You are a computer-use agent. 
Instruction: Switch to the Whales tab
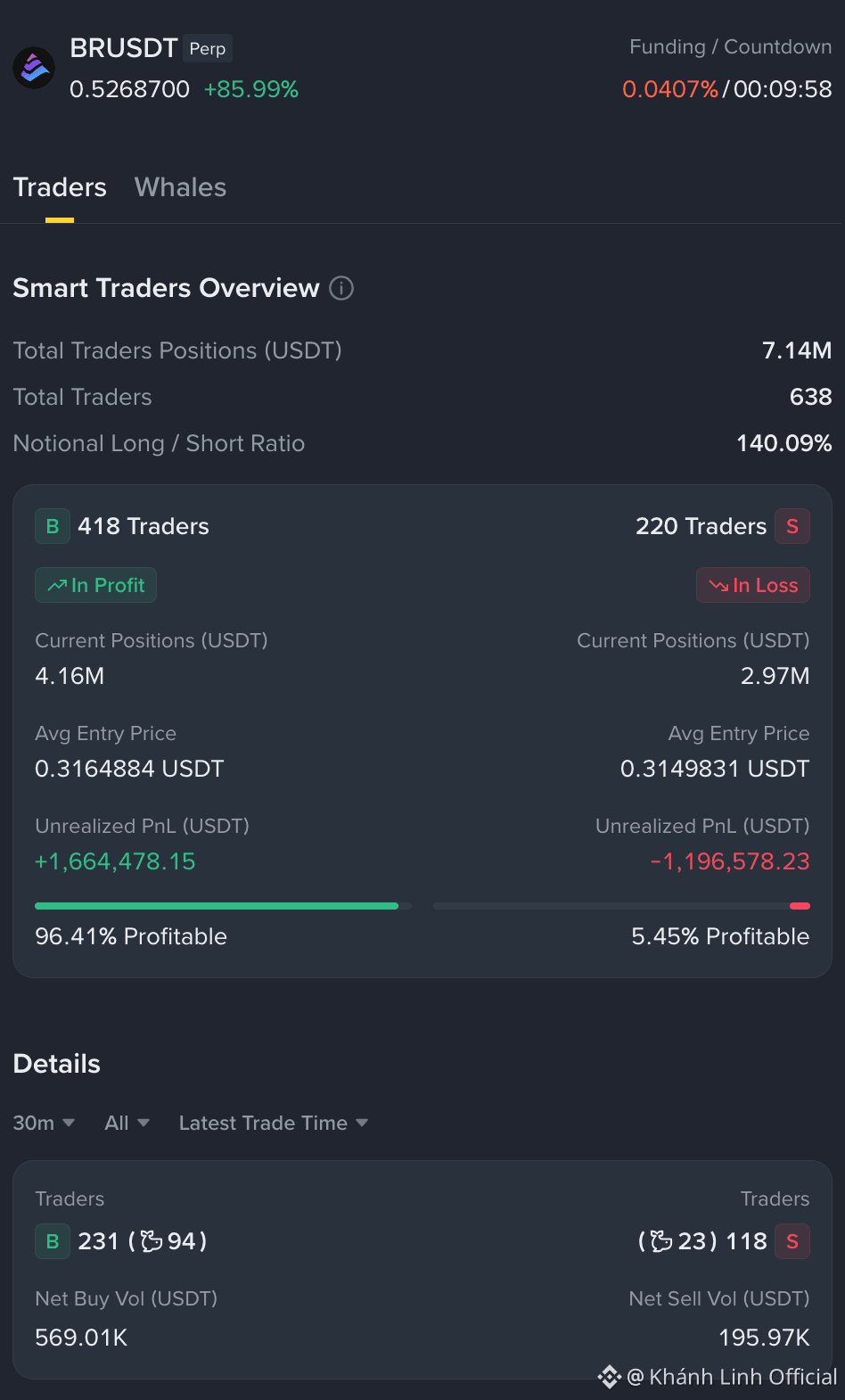(x=180, y=187)
